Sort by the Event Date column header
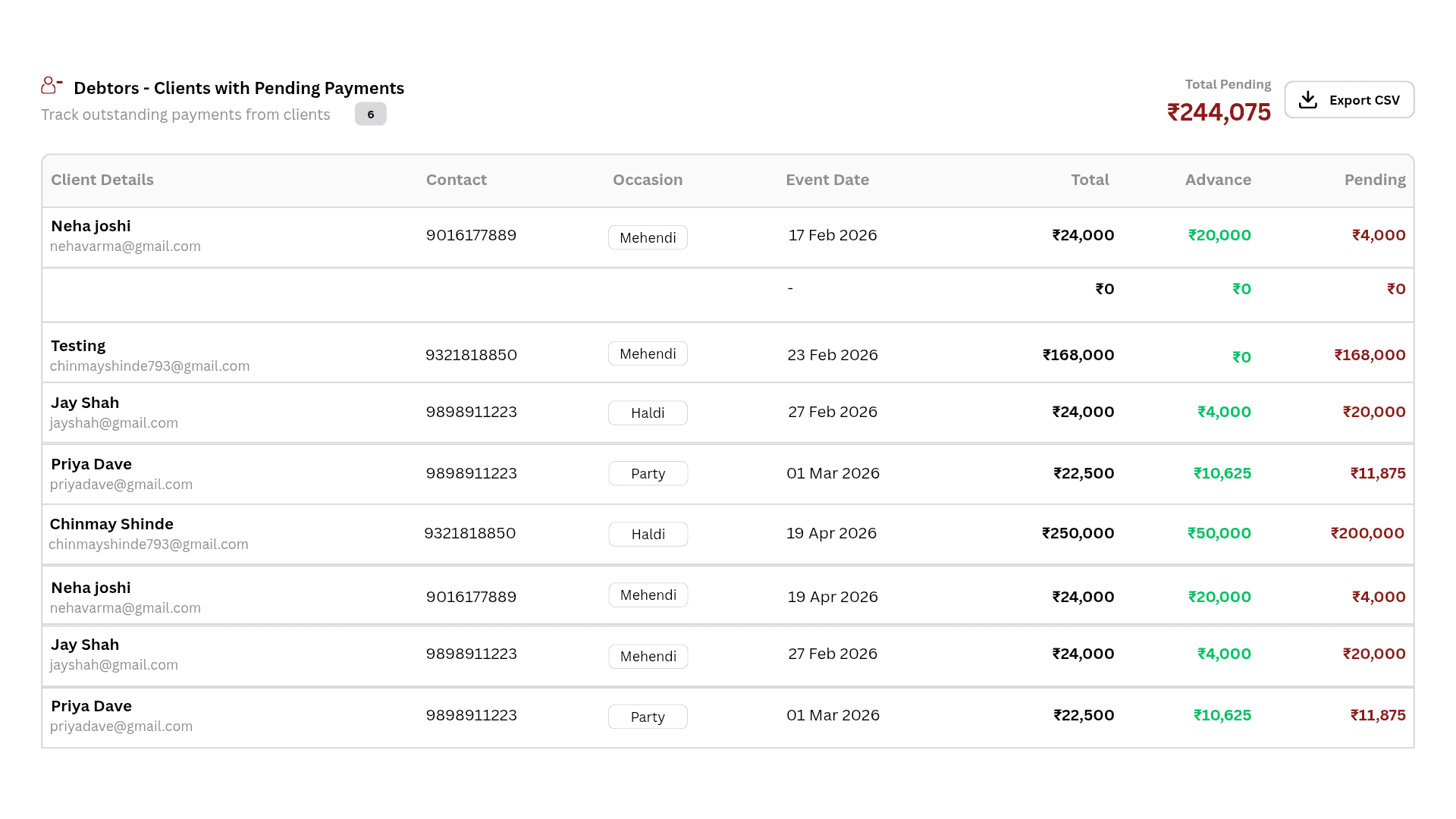1456x819 pixels. pyautogui.click(x=827, y=180)
